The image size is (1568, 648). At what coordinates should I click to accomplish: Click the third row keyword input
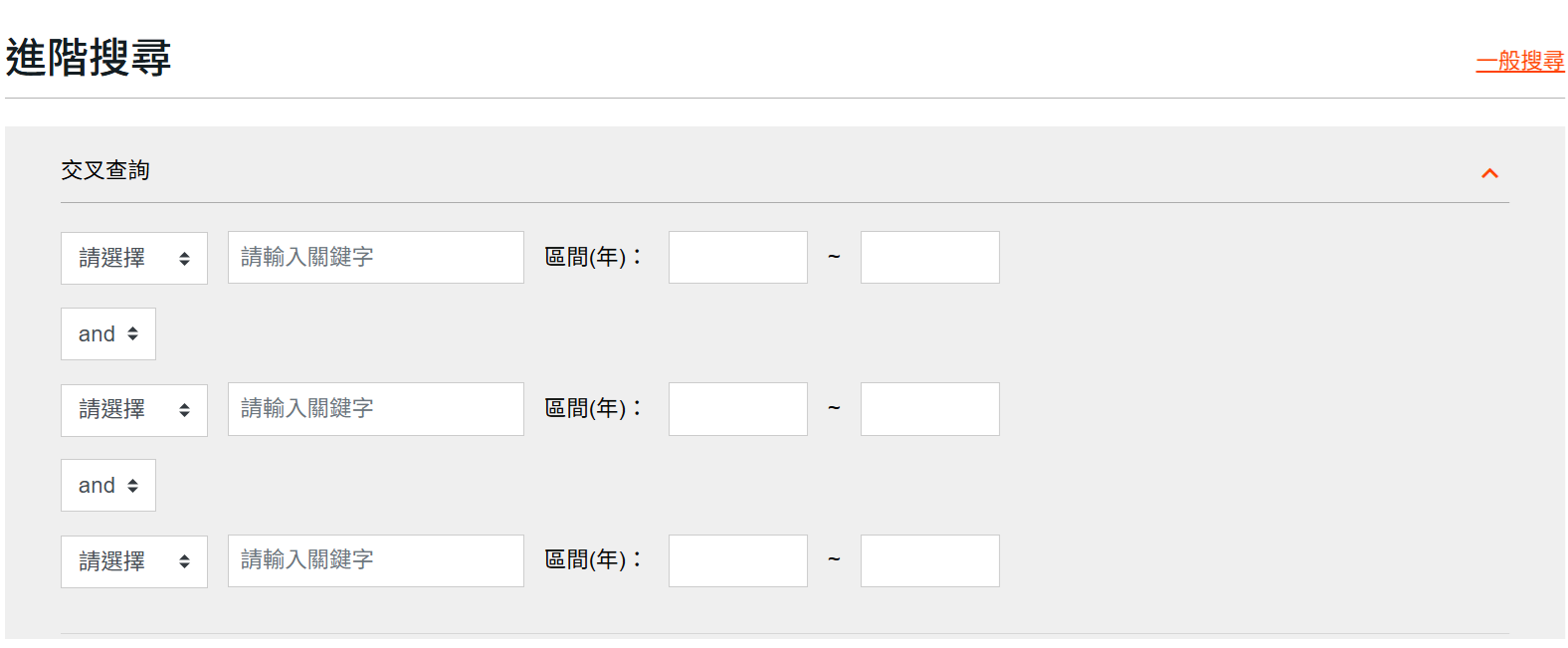click(375, 560)
